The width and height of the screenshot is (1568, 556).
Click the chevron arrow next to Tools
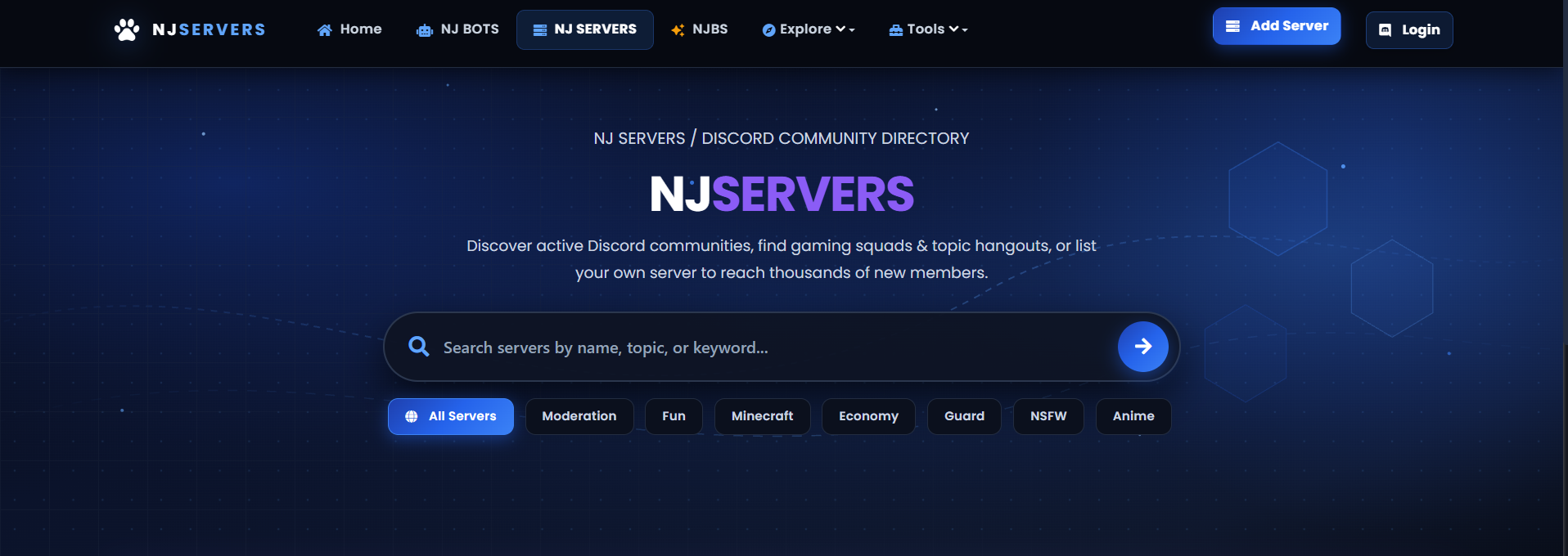coord(953,29)
